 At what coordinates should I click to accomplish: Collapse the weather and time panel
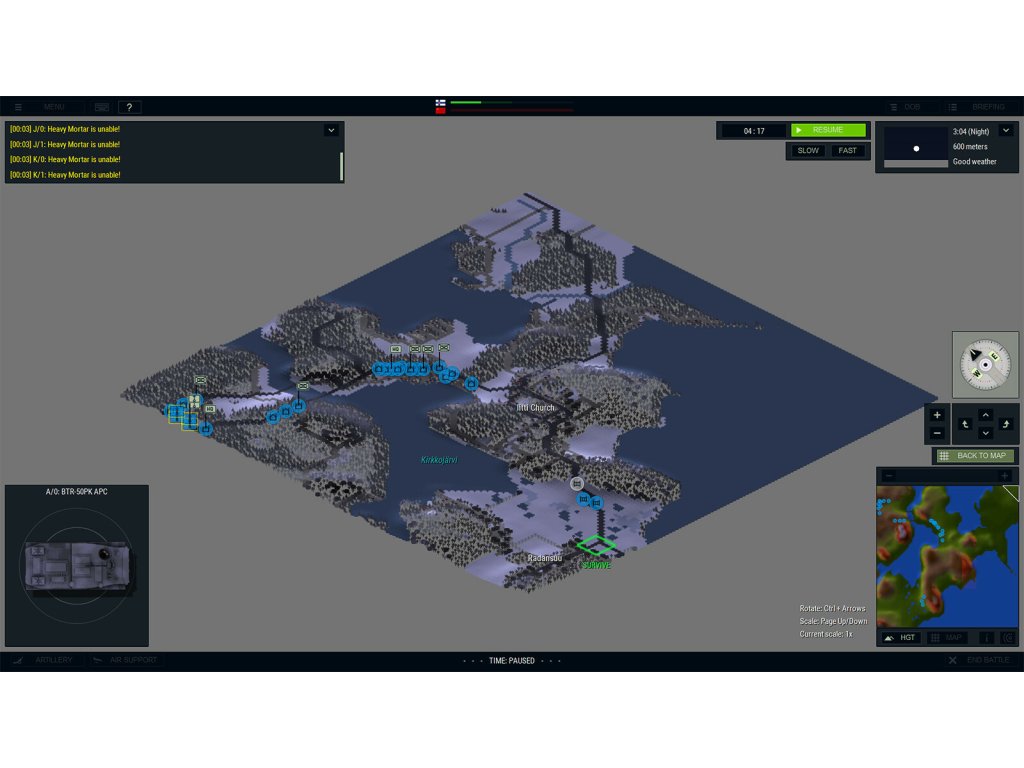click(1006, 130)
